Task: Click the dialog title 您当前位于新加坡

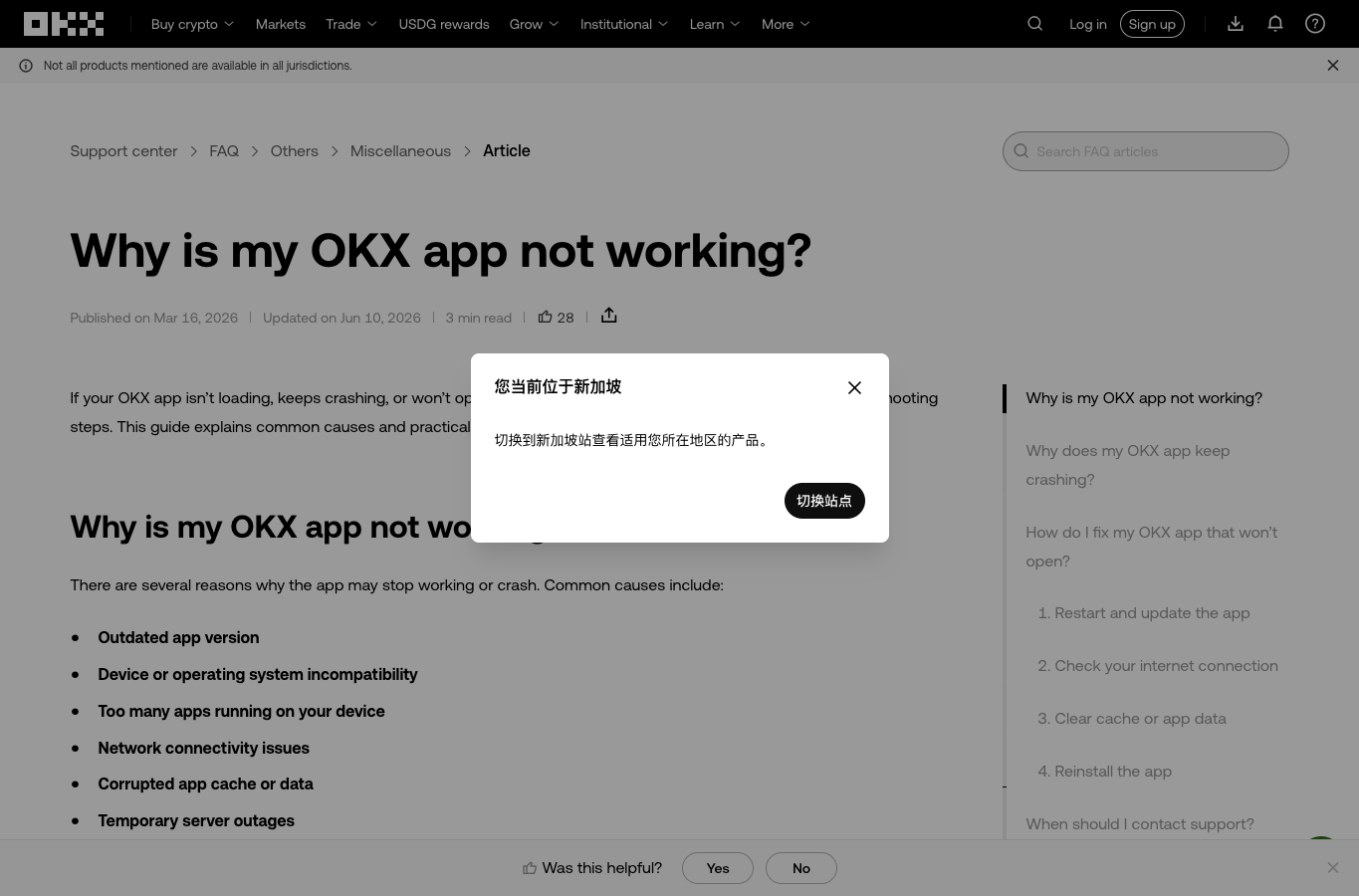Action: (558, 387)
